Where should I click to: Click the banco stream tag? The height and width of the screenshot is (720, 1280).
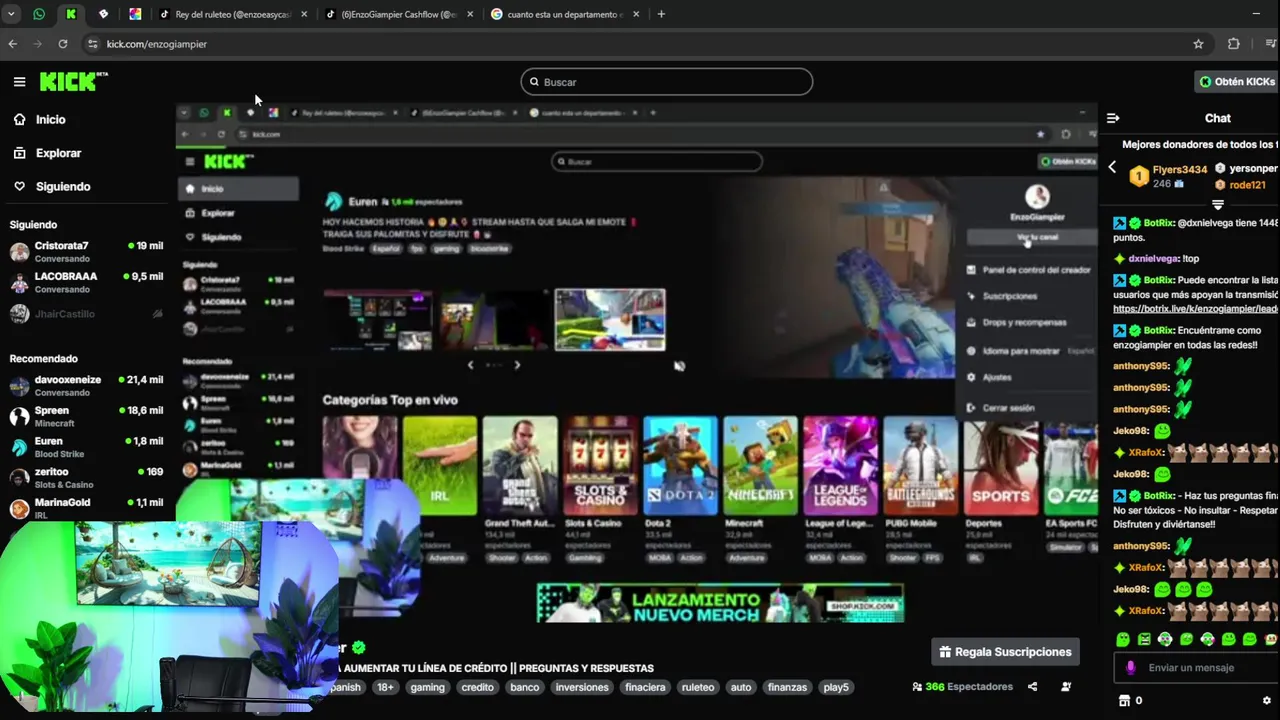click(x=524, y=688)
